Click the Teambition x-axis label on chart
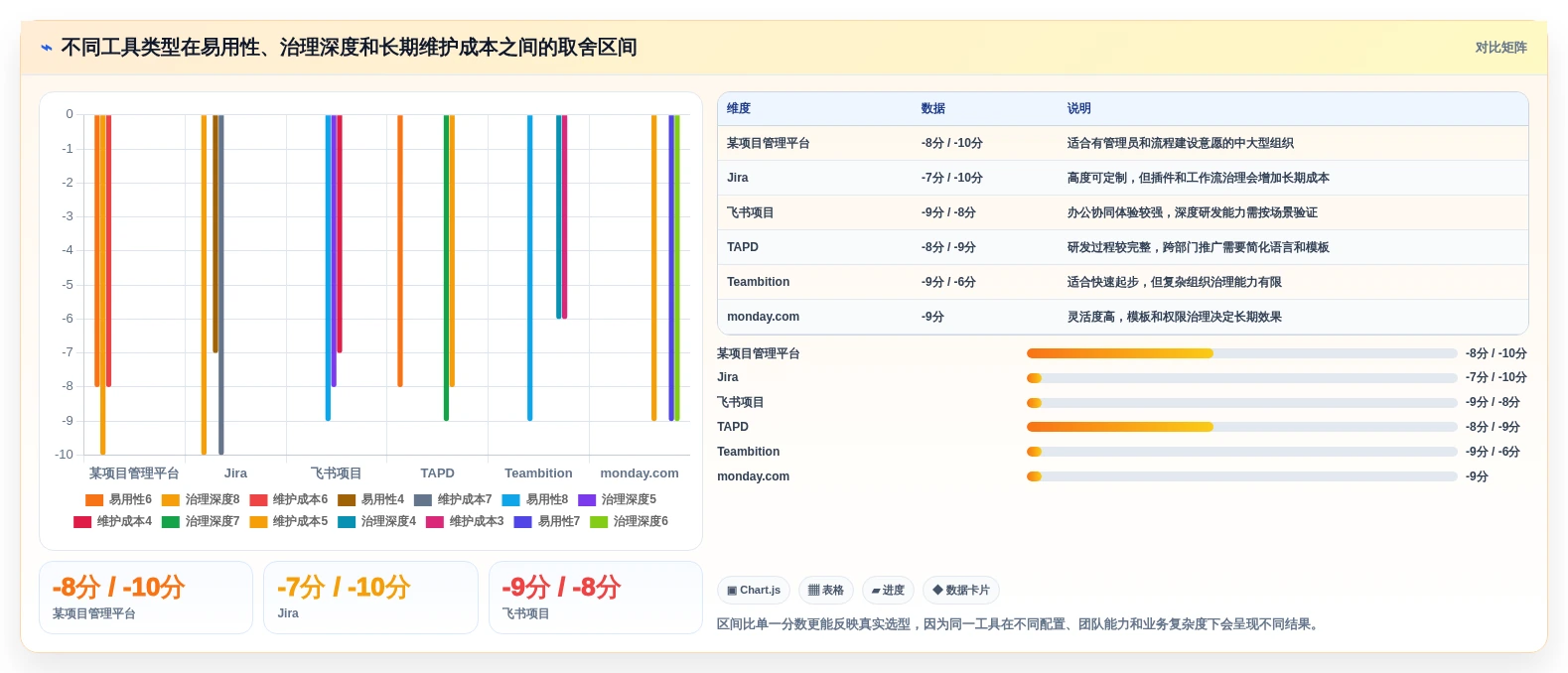This screenshot has height=673, width=1568. (x=538, y=473)
